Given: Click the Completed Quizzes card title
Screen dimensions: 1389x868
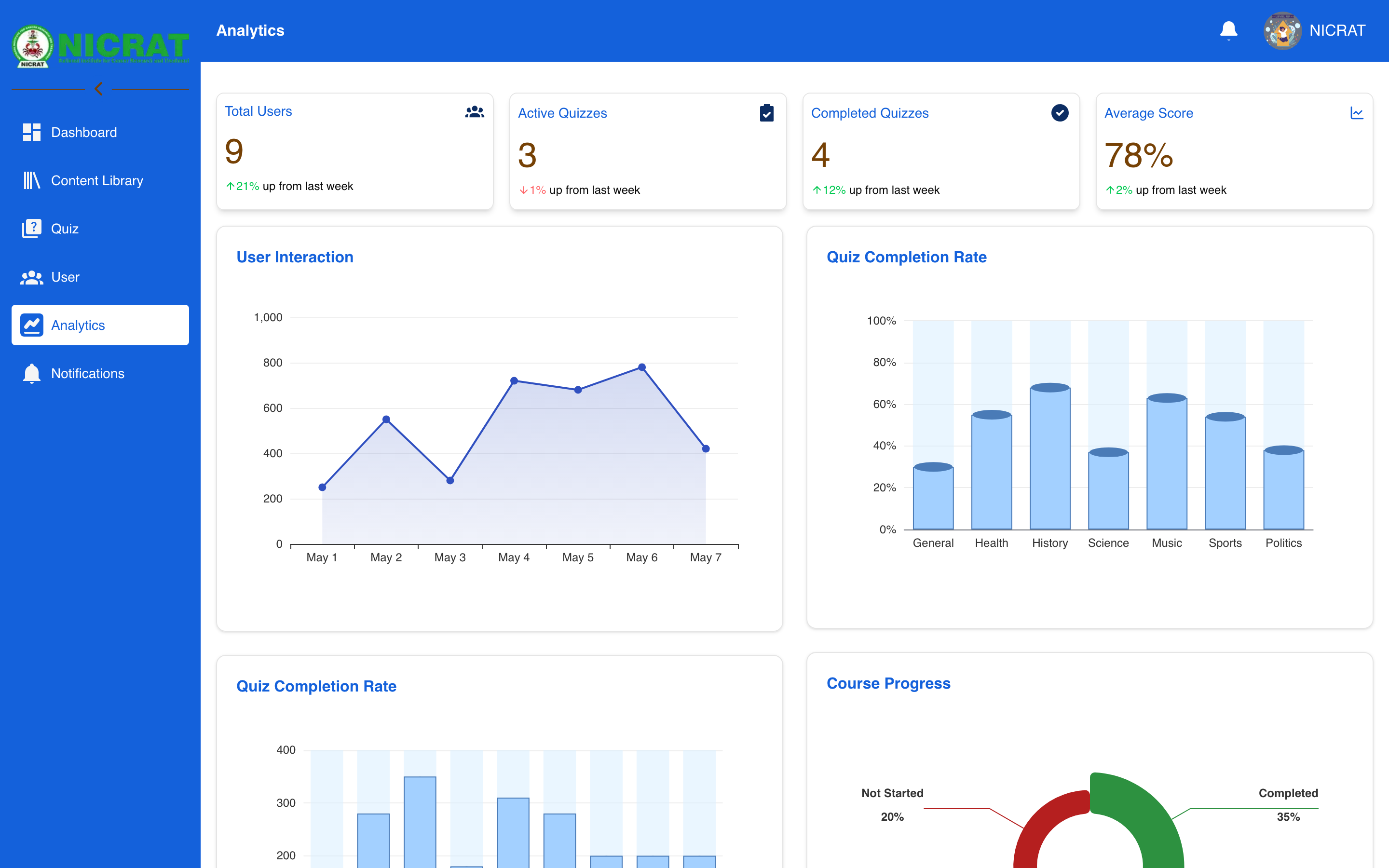Looking at the screenshot, I should pos(870,113).
